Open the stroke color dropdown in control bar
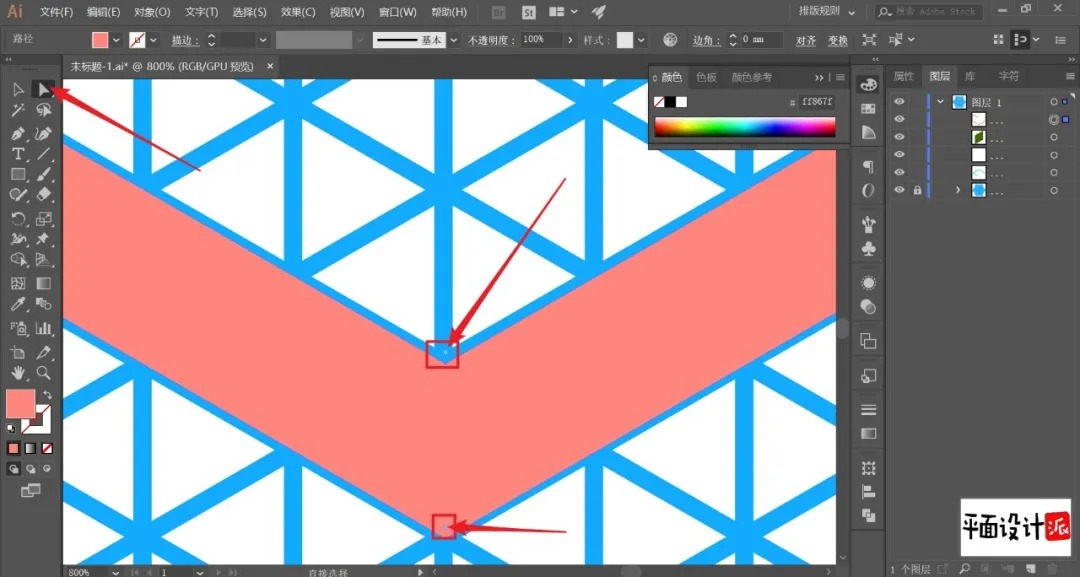The width and height of the screenshot is (1080, 577). pos(153,40)
